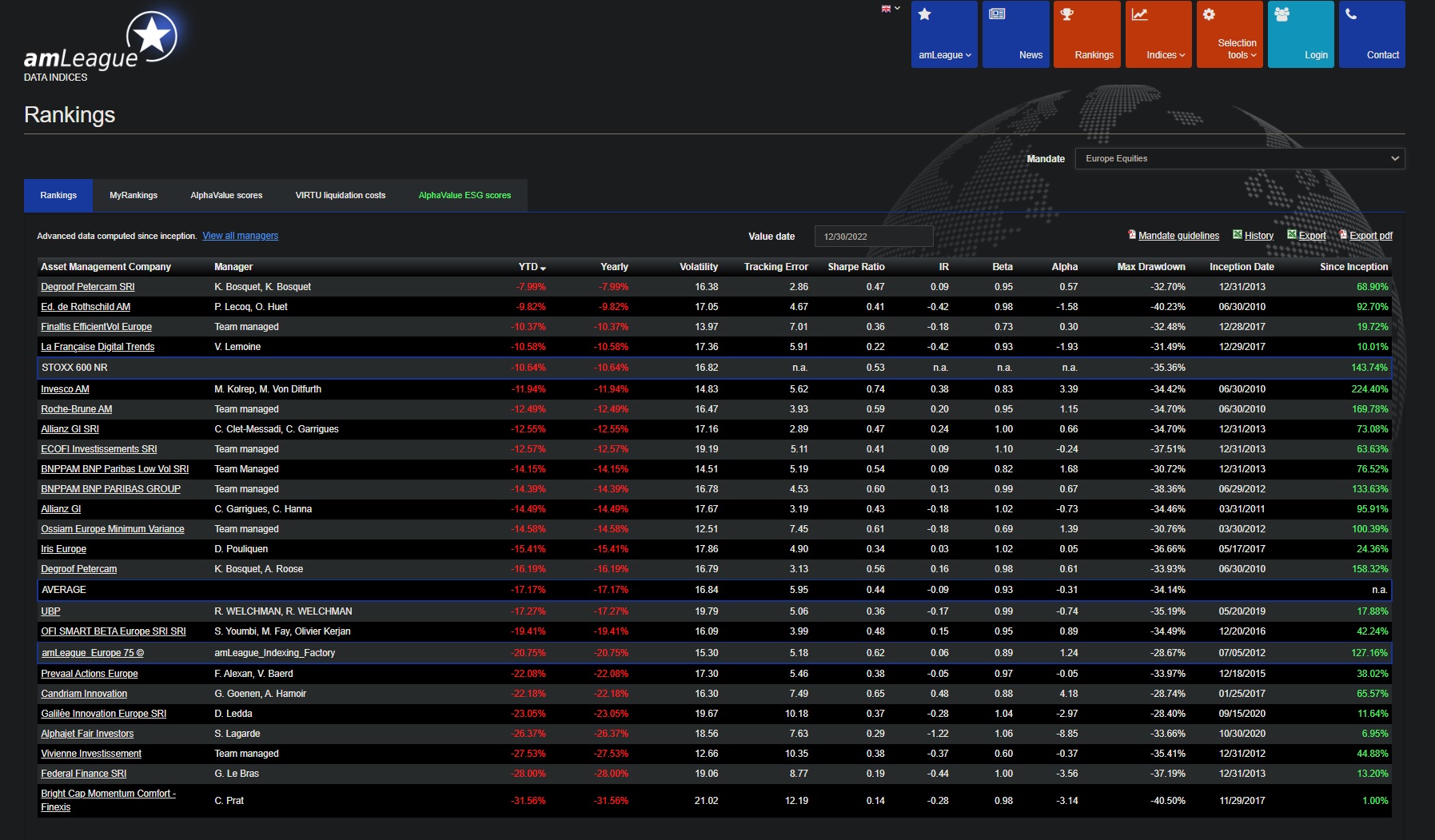The height and width of the screenshot is (840, 1435).
Task: Click the Export link
Action: pyautogui.click(x=1312, y=236)
